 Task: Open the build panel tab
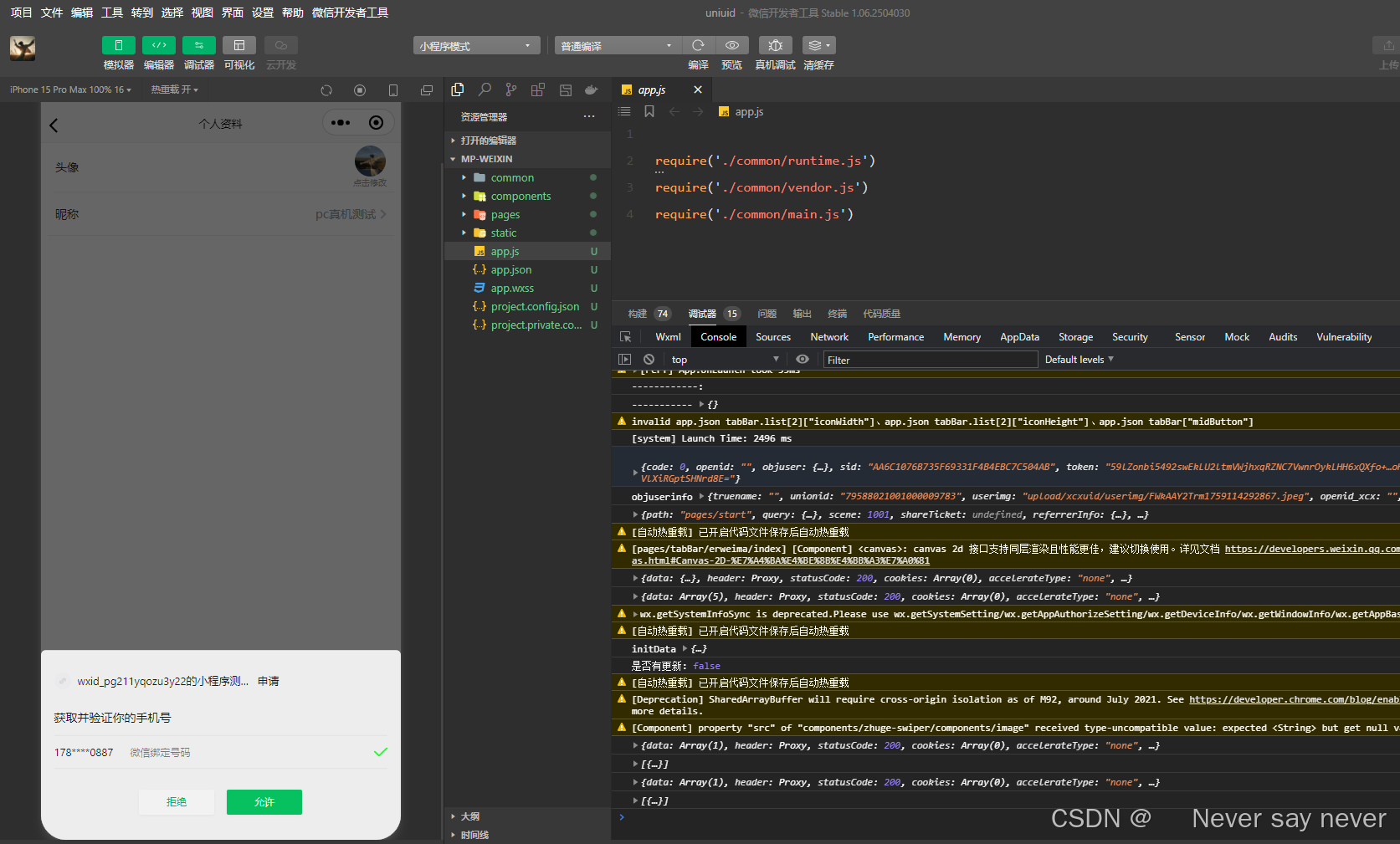649,314
